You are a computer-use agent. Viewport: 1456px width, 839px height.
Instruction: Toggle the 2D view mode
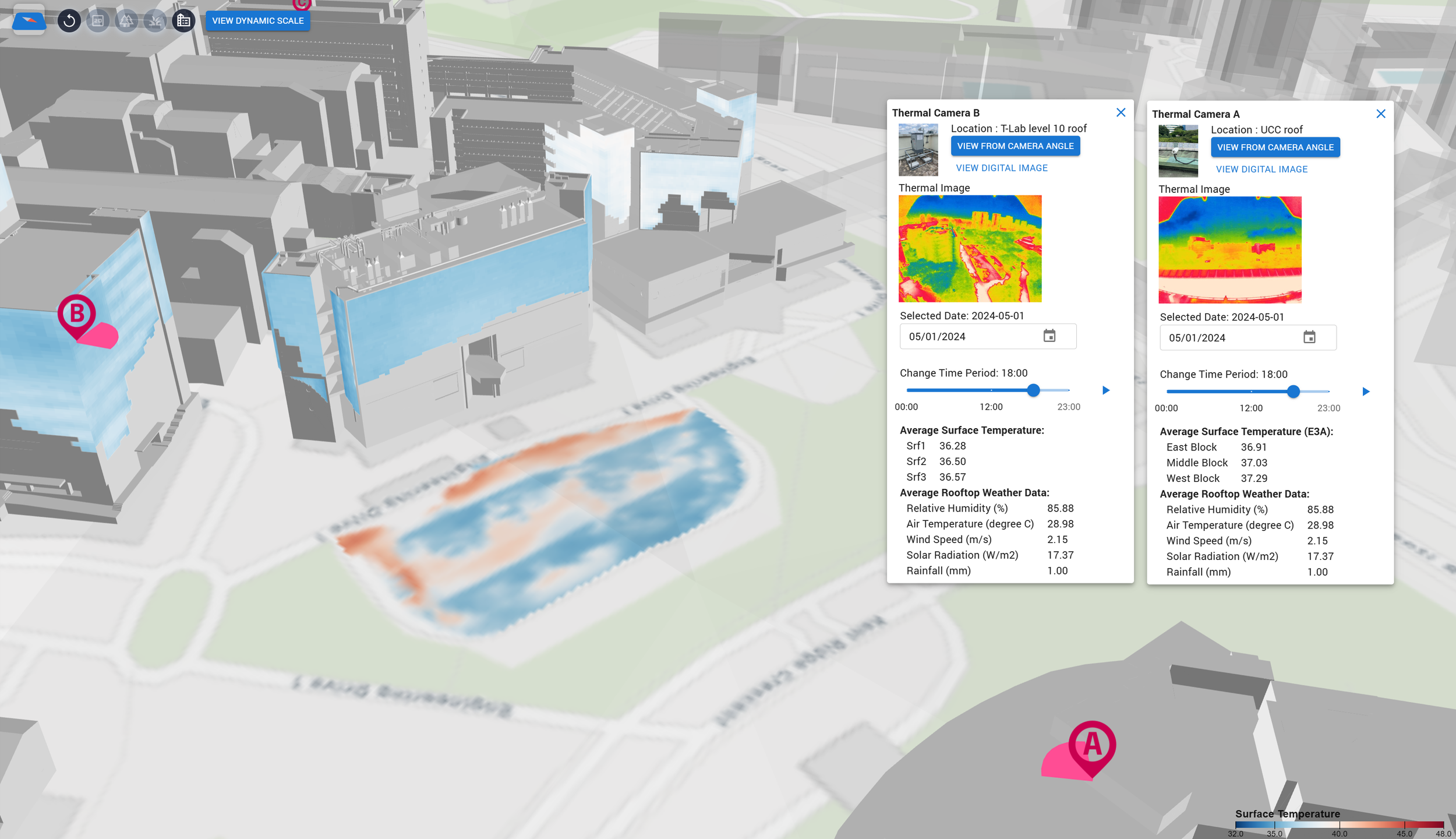98,21
